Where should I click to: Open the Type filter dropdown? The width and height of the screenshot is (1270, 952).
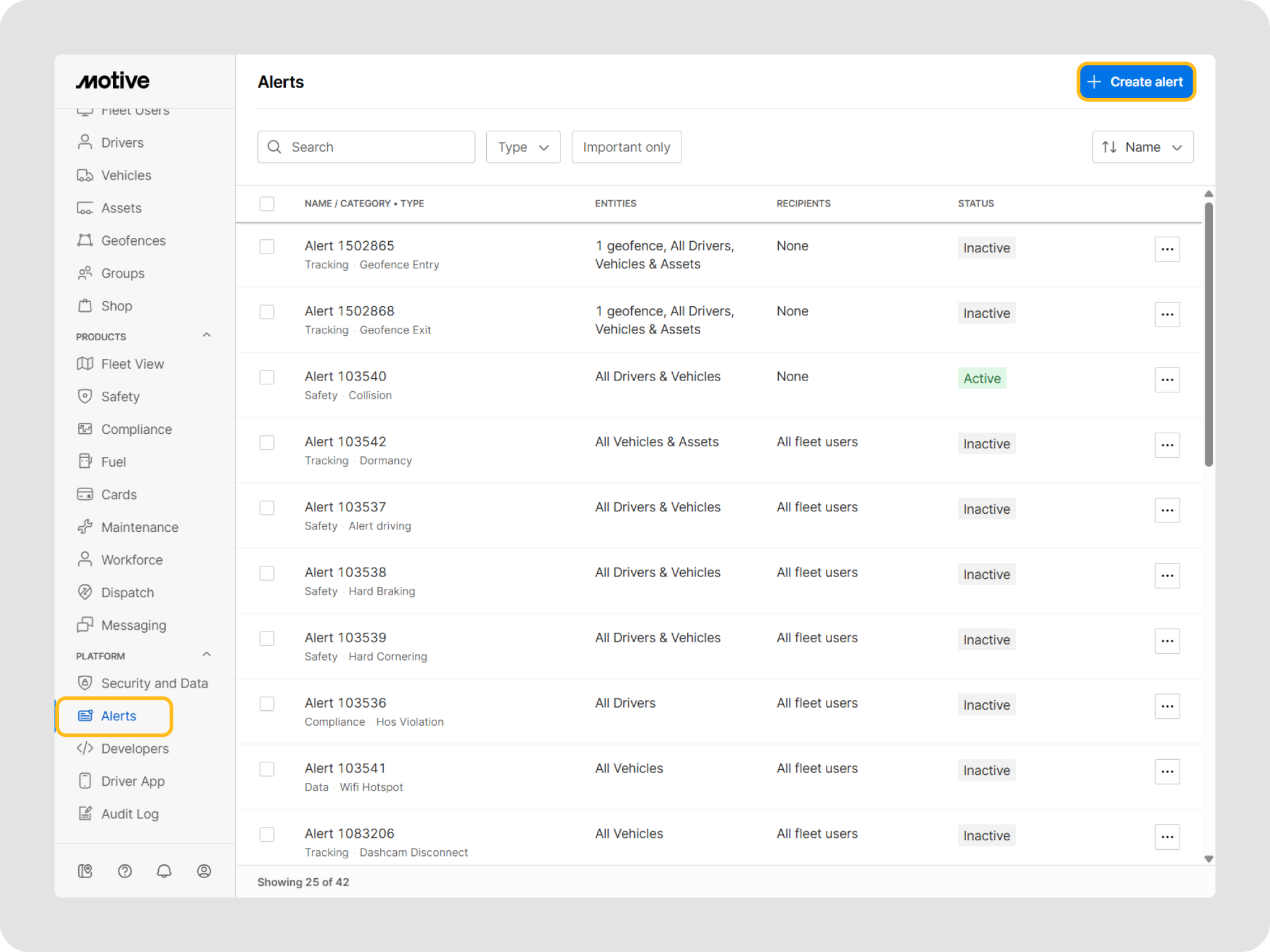[523, 147]
